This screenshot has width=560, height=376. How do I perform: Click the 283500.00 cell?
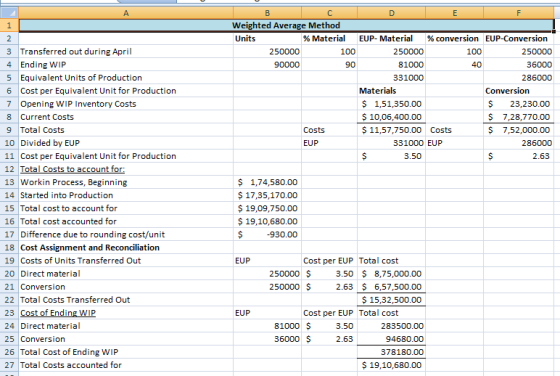point(392,326)
